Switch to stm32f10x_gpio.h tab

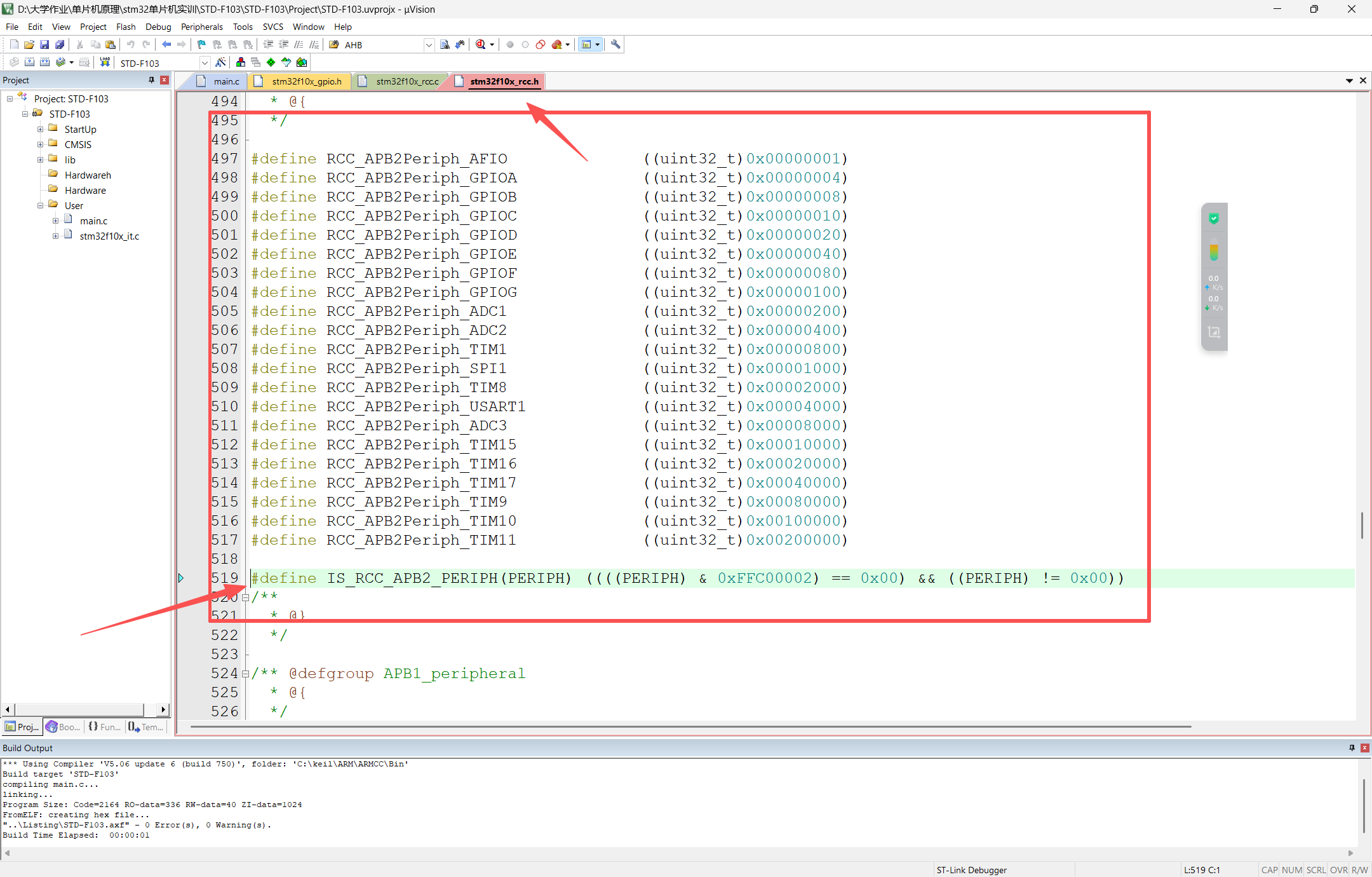(x=306, y=81)
